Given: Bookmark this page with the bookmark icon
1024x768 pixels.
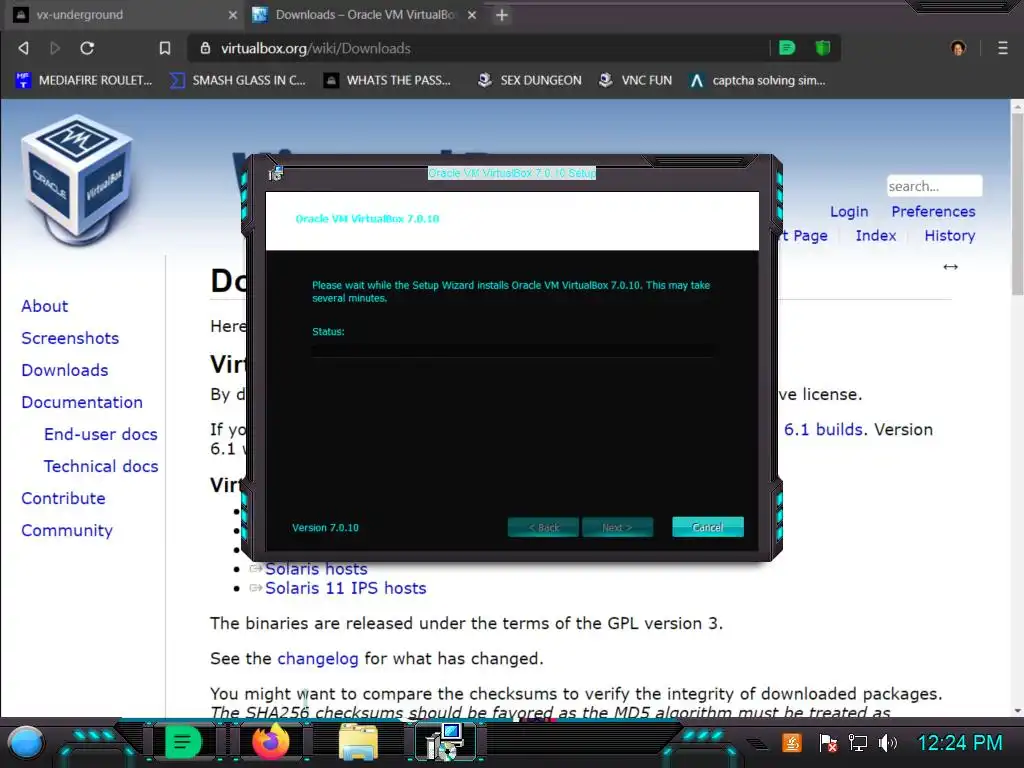Looking at the screenshot, I should coord(165,48).
